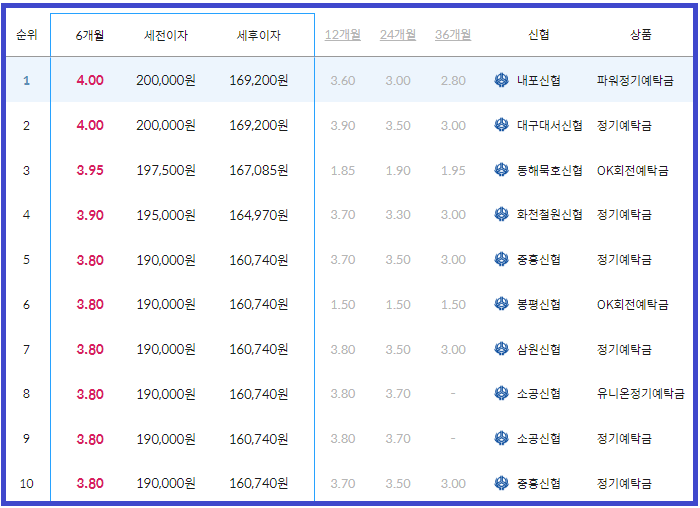
Task: Select 정기예탁금 in the 대구대서신협 row
Action: point(624,125)
